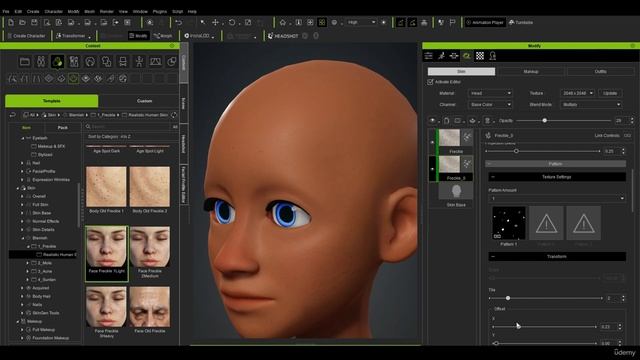Open the Stage backdrop category icon

(155, 62)
